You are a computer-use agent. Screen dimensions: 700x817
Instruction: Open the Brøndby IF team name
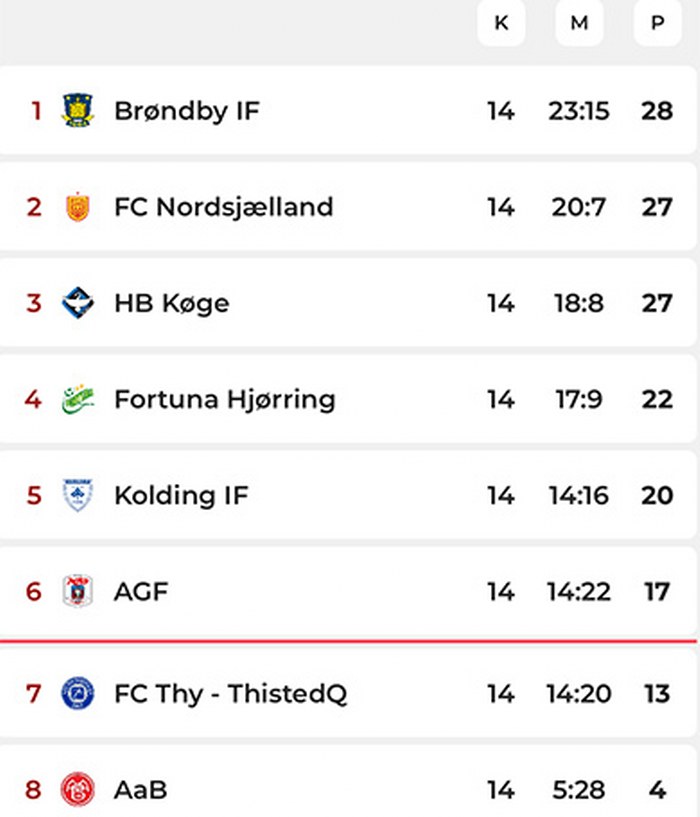(x=186, y=110)
